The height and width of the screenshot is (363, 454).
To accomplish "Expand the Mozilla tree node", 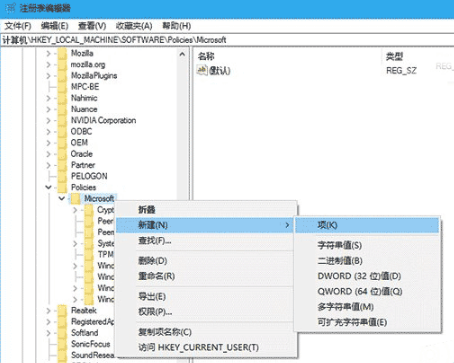I will pyautogui.click(x=48, y=53).
